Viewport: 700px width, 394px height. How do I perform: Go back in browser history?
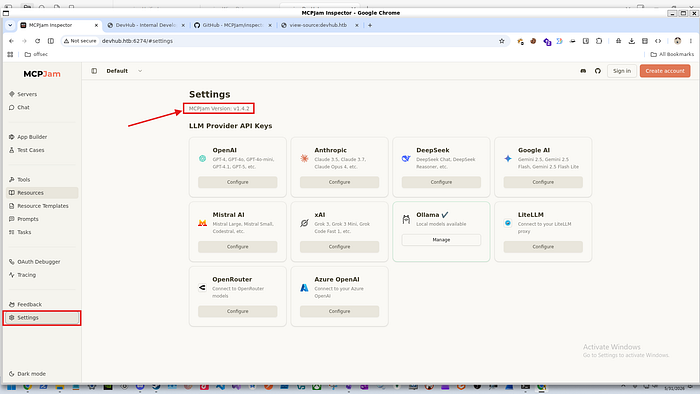tap(11, 41)
